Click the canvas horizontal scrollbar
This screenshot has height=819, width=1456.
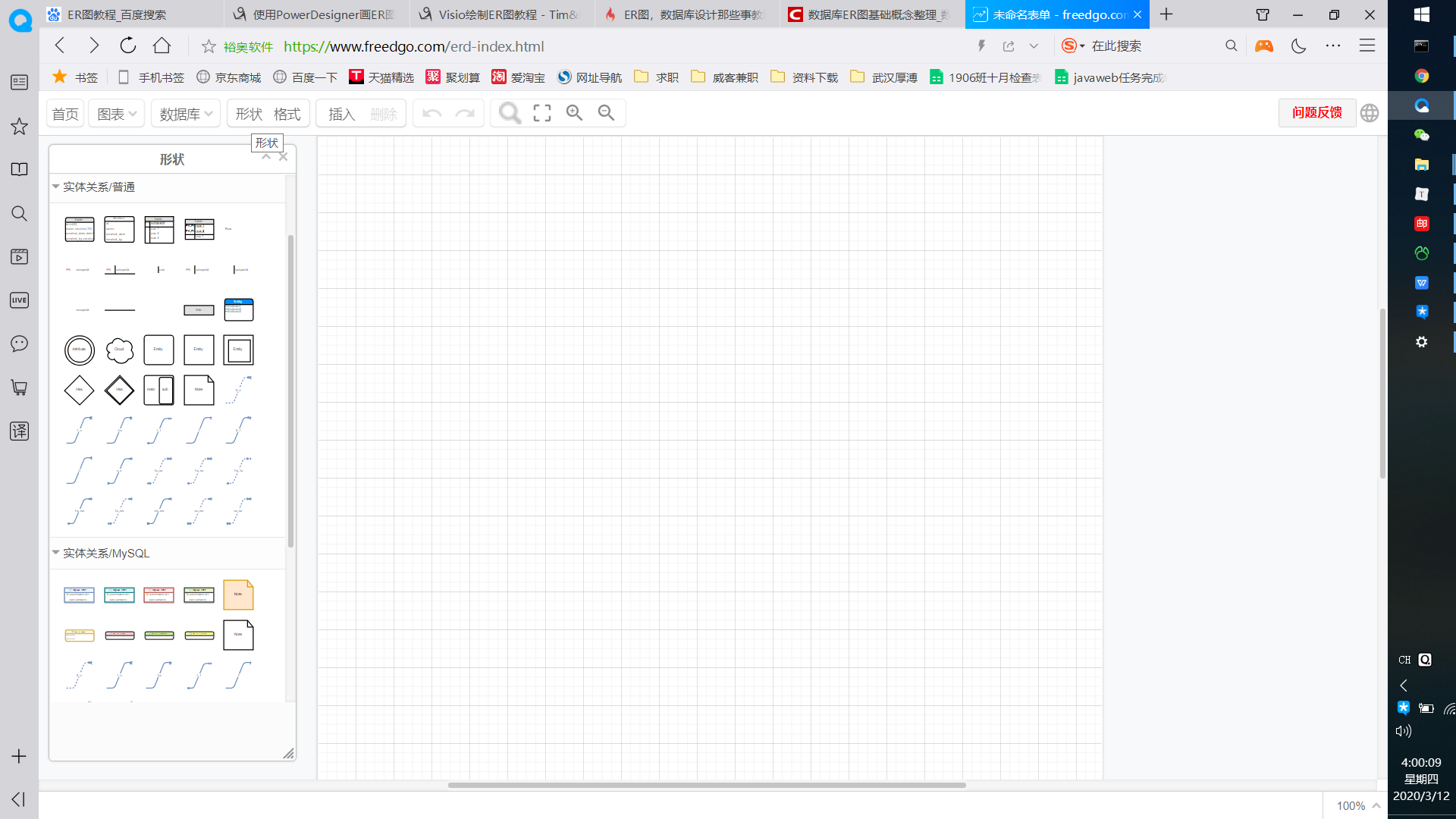706,785
